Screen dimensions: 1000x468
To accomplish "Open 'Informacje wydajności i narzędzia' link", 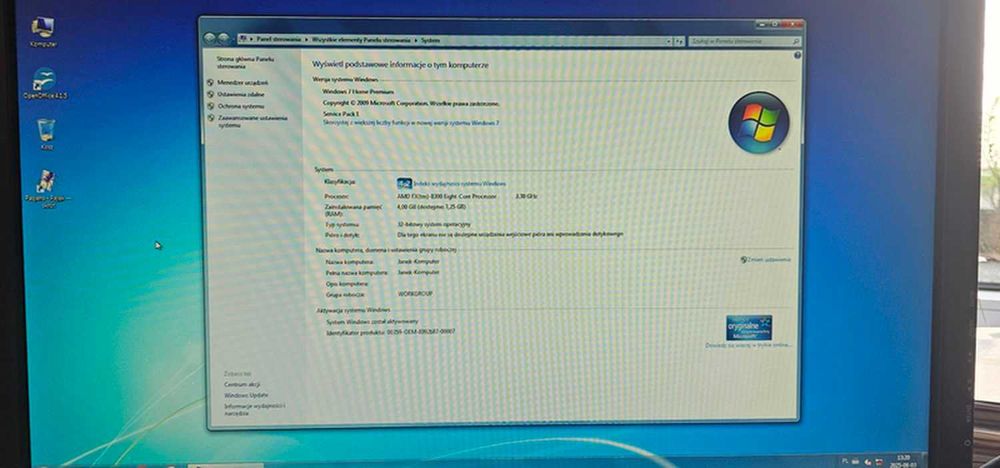I will click(x=254, y=409).
